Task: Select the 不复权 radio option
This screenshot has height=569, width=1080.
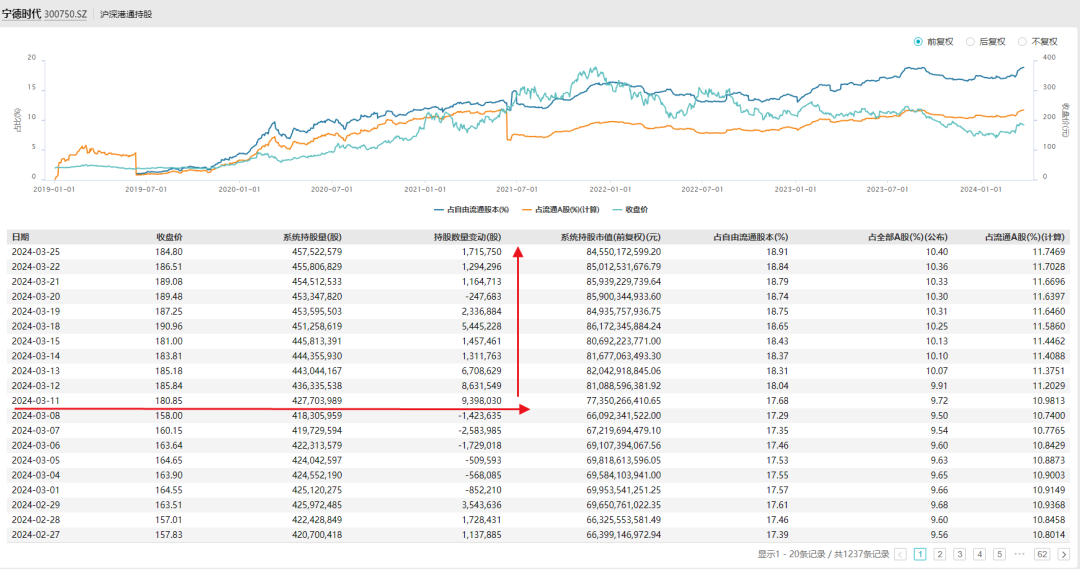Action: pyautogui.click(x=1037, y=42)
